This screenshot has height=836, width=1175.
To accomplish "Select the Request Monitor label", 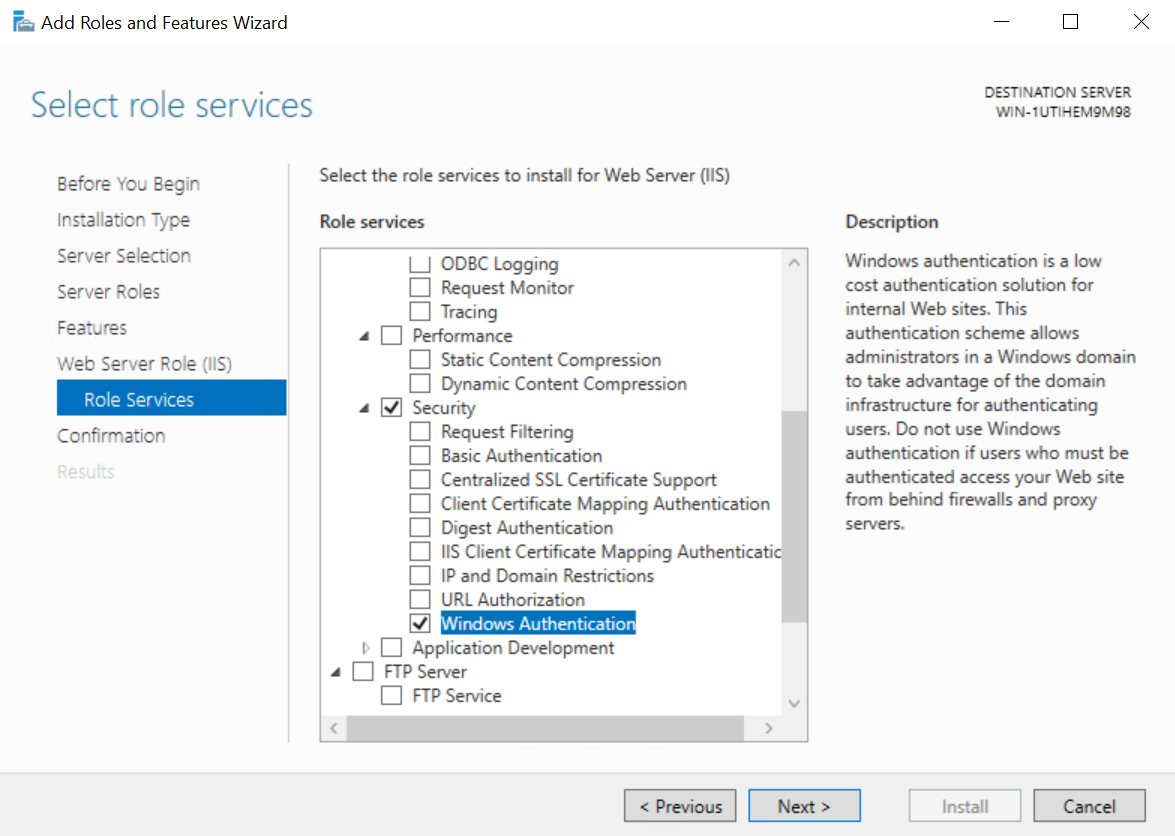I will coord(507,288).
